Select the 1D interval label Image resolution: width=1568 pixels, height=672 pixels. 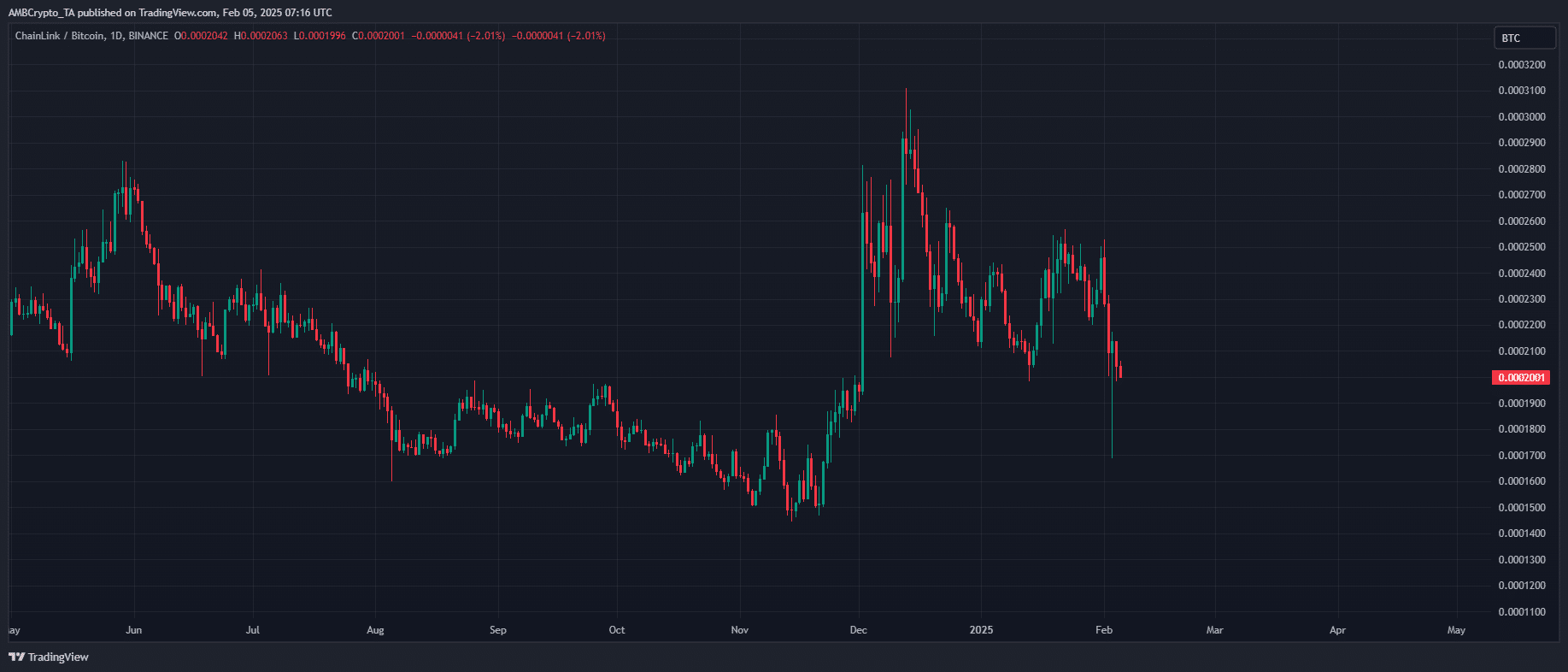117,36
